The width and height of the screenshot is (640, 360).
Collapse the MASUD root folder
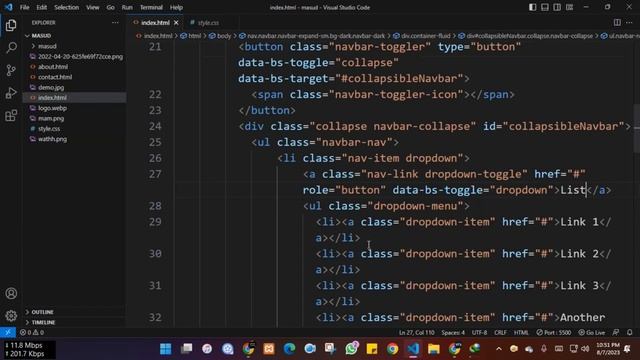tap(41, 36)
